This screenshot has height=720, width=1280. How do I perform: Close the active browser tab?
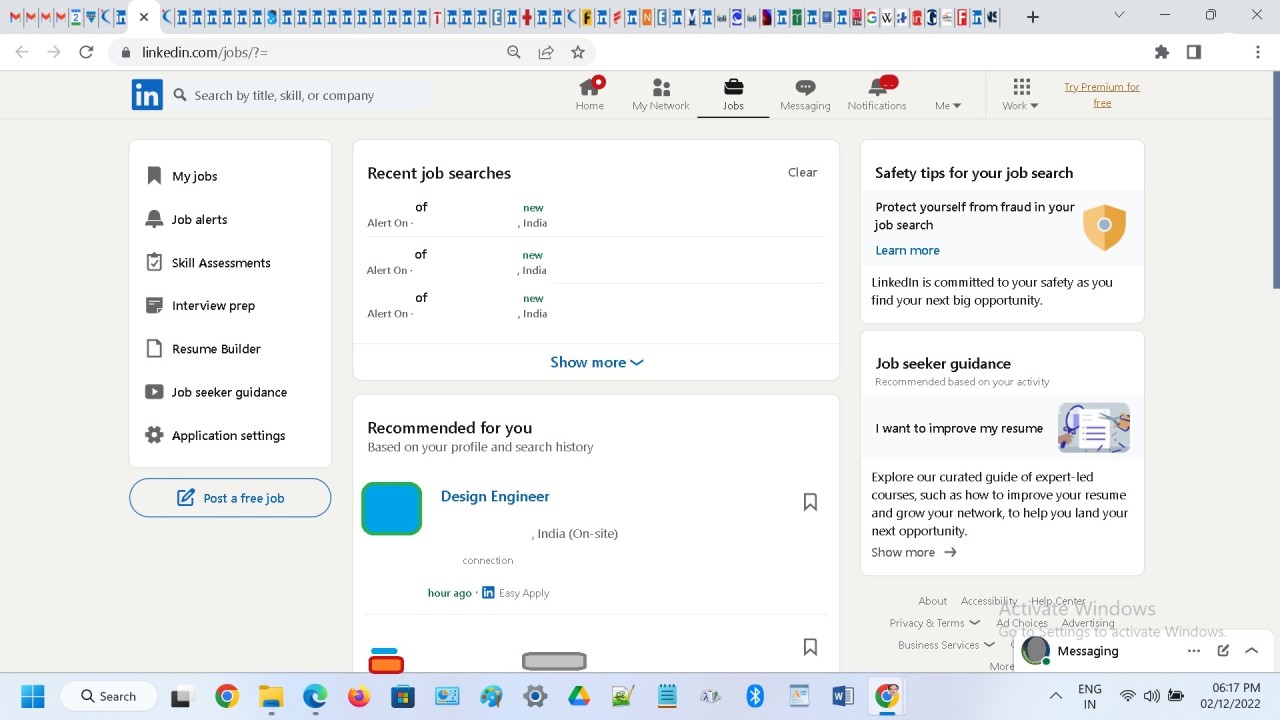coord(144,17)
